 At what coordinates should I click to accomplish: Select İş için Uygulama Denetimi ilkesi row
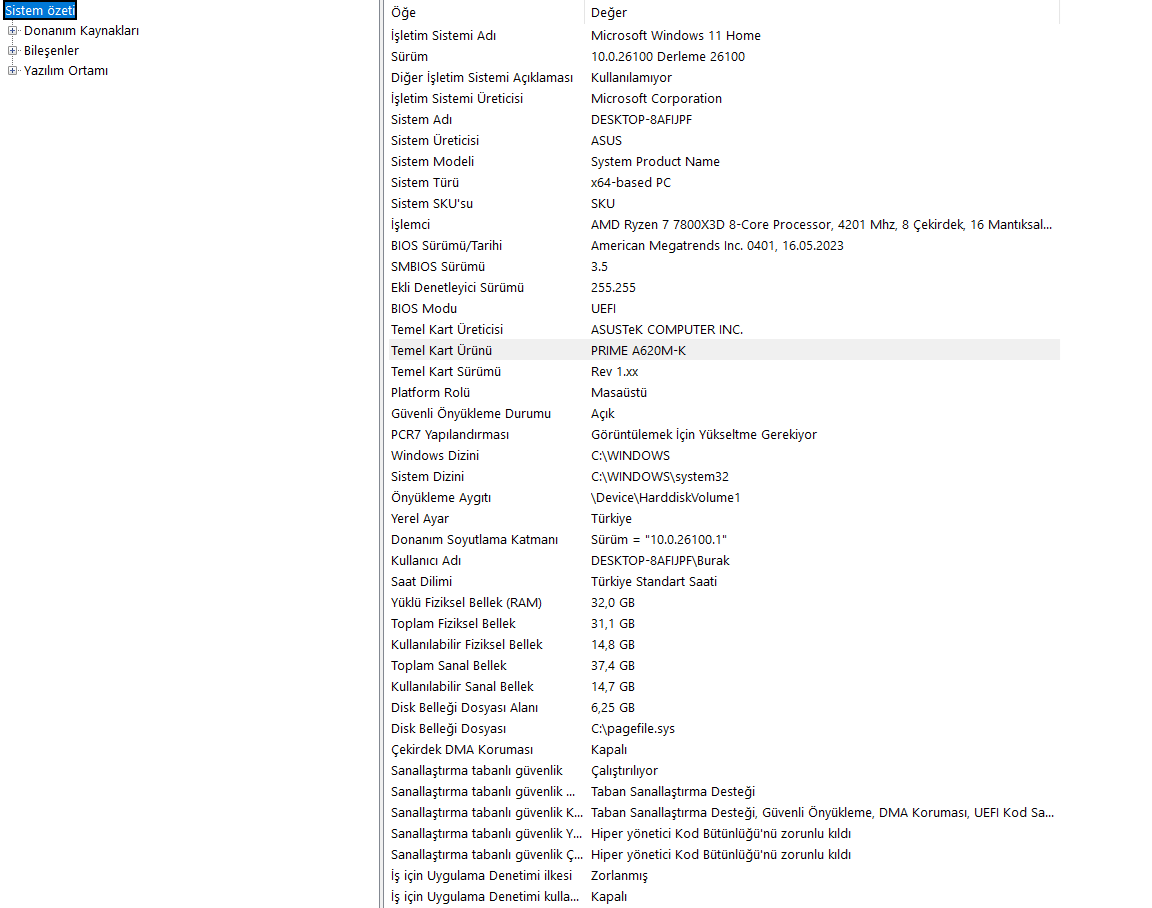(724, 876)
